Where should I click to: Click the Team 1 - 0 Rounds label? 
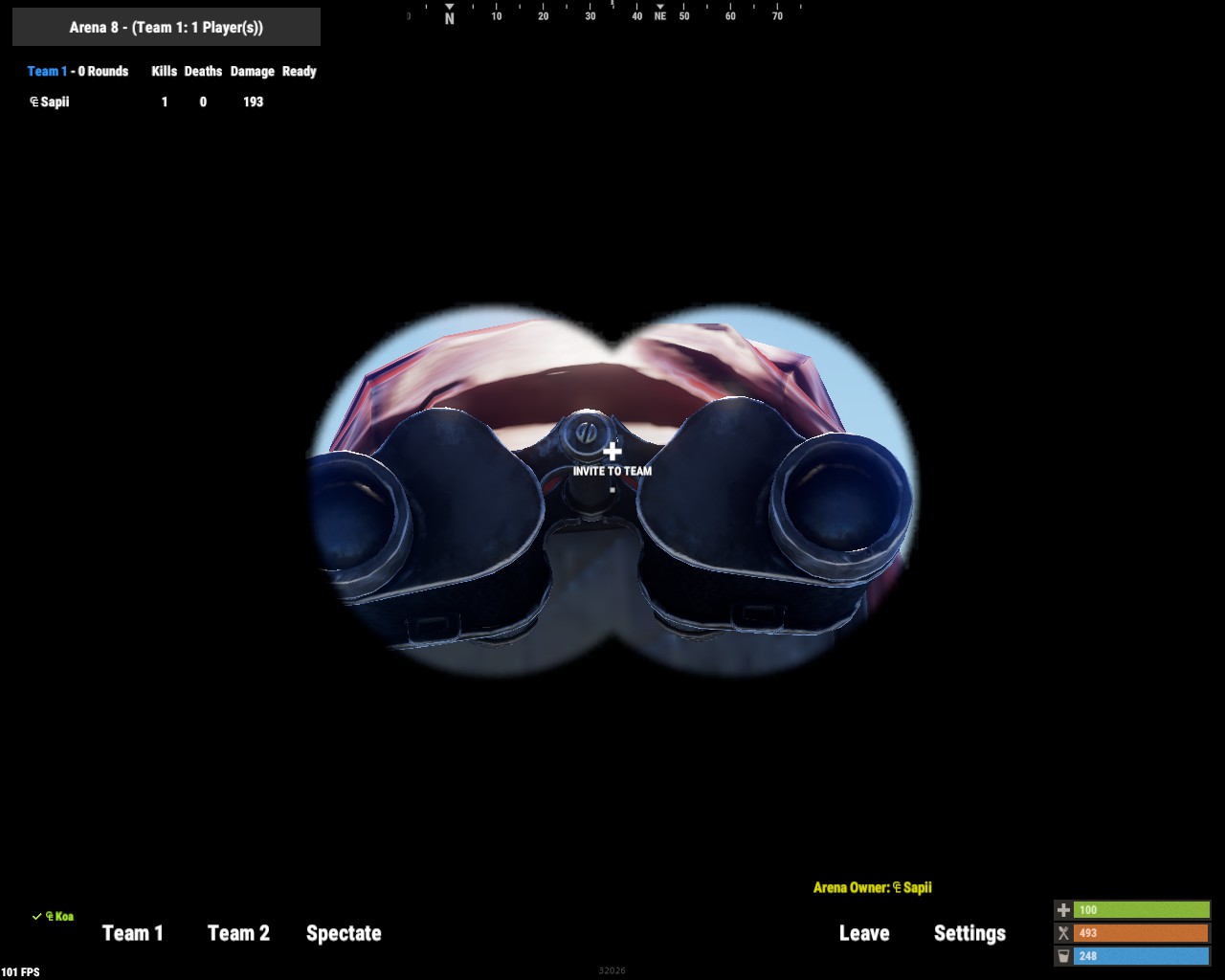point(78,71)
